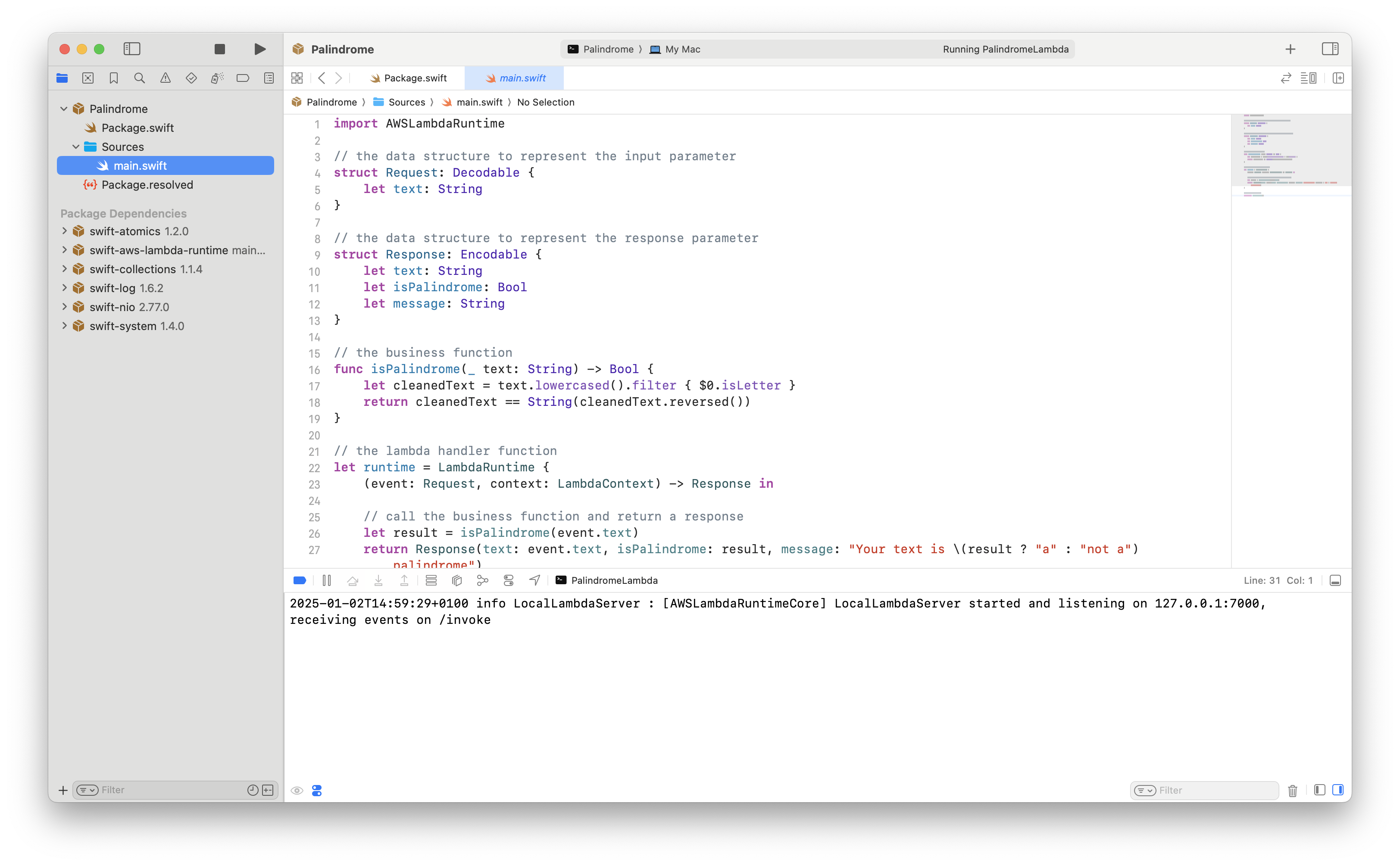Hide the debug area panel

[1334, 580]
